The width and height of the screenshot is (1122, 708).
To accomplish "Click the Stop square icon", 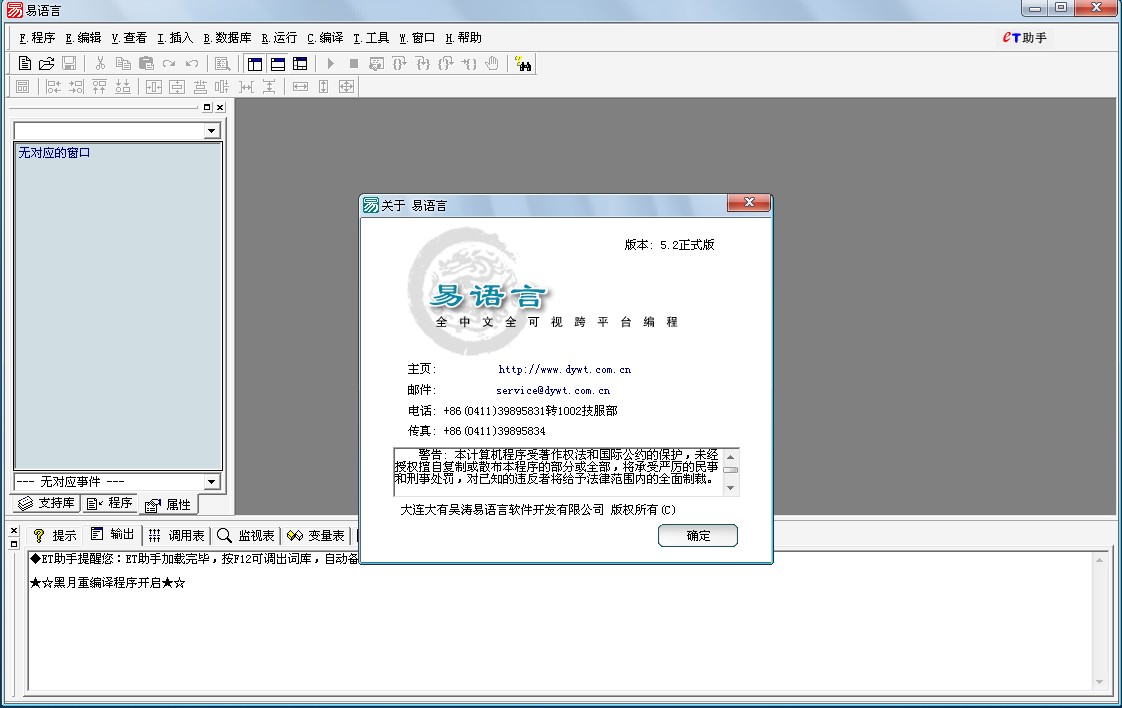I will [353, 64].
